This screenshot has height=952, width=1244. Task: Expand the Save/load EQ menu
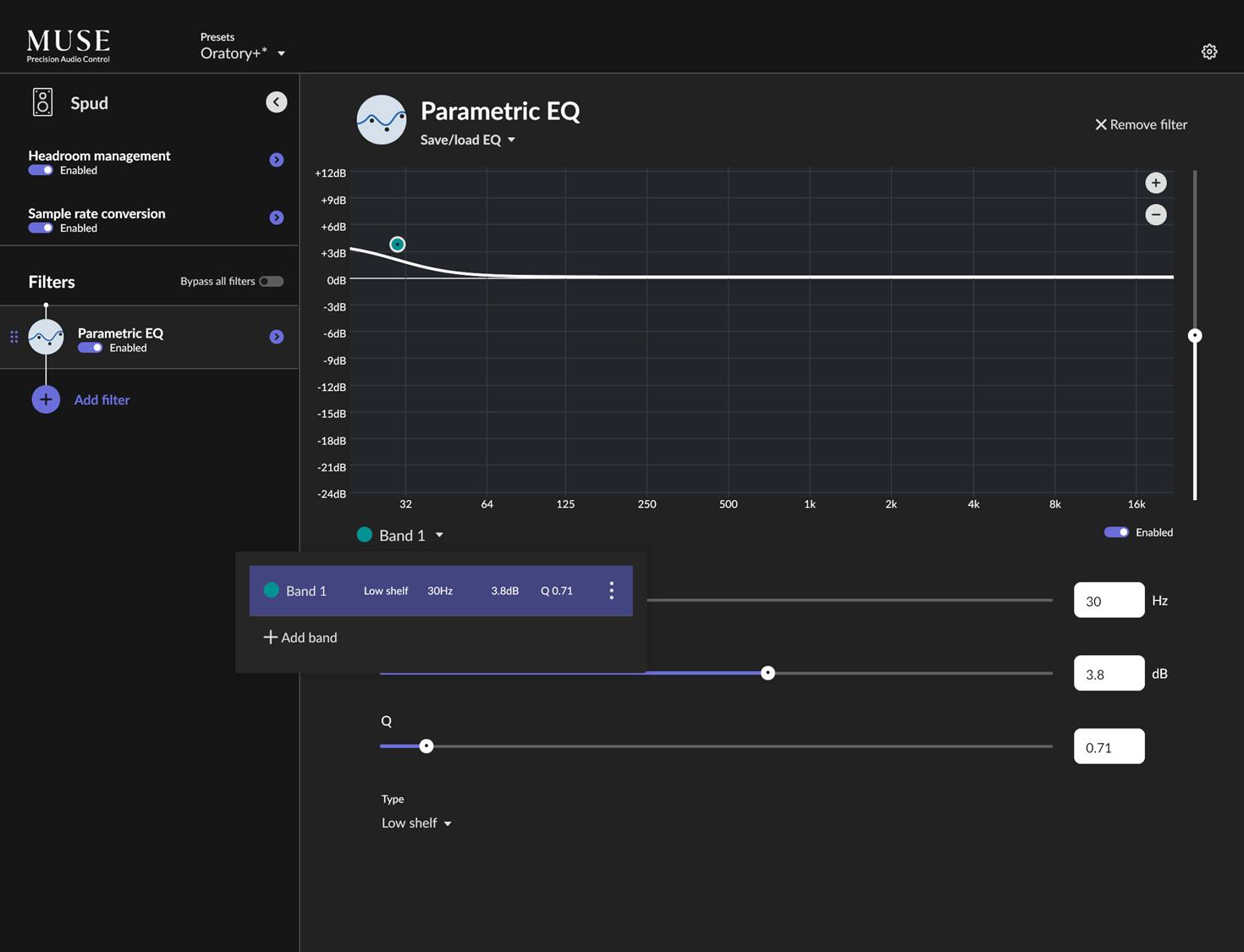(x=467, y=140)
